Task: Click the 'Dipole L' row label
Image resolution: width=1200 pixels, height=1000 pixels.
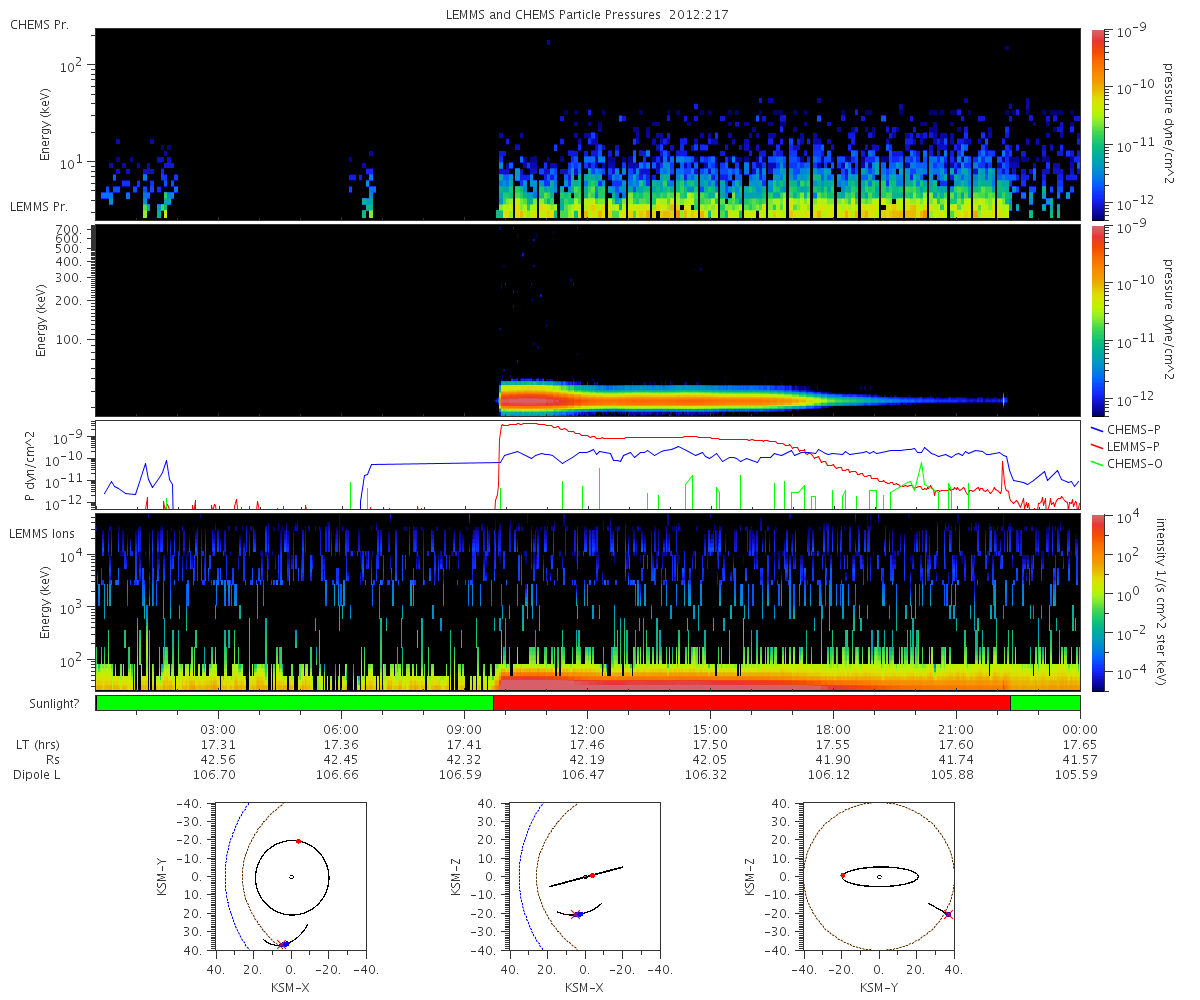Action: [x=37, y=775]
